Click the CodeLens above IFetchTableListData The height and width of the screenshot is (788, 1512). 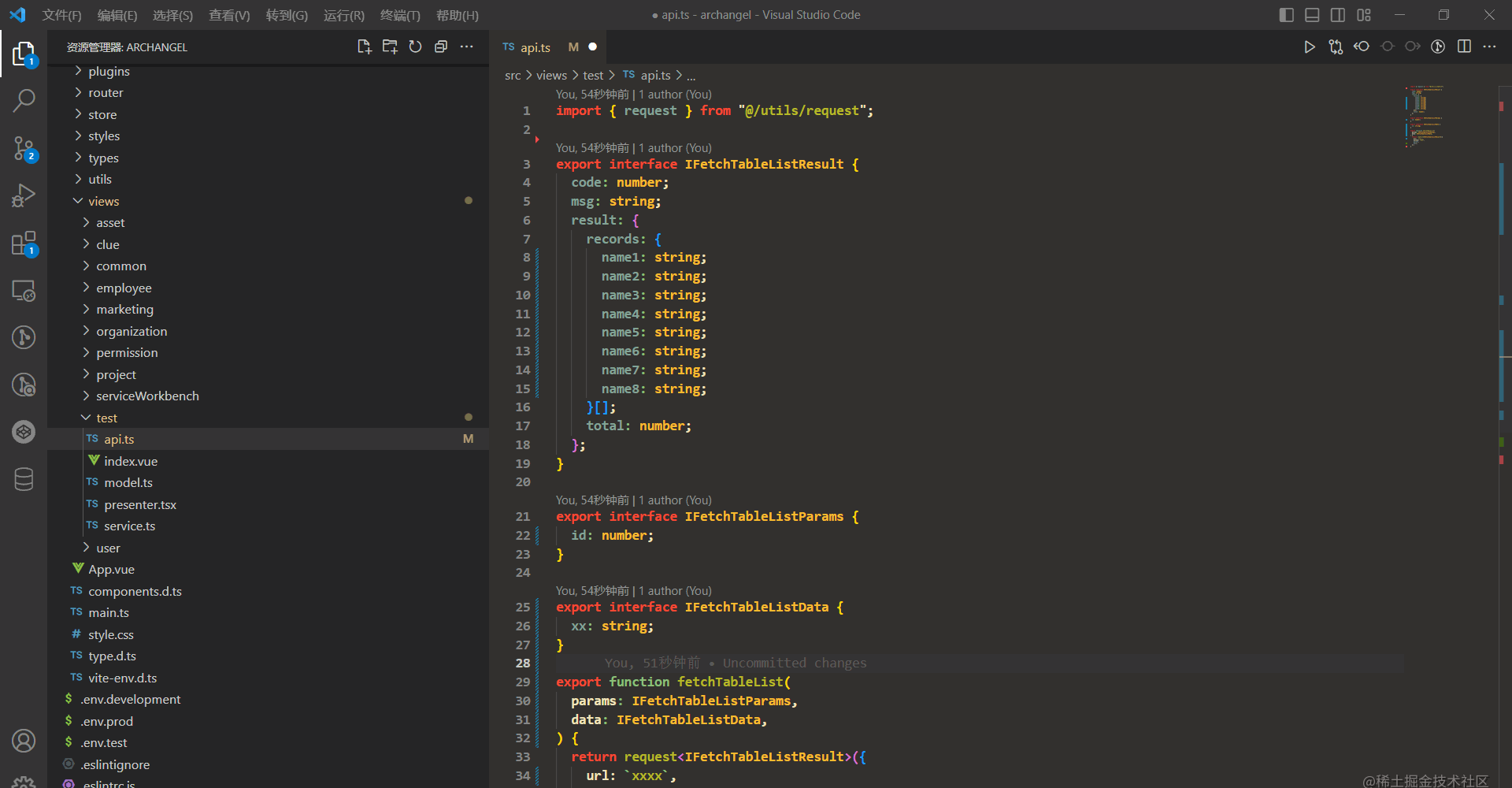[634, 591]
